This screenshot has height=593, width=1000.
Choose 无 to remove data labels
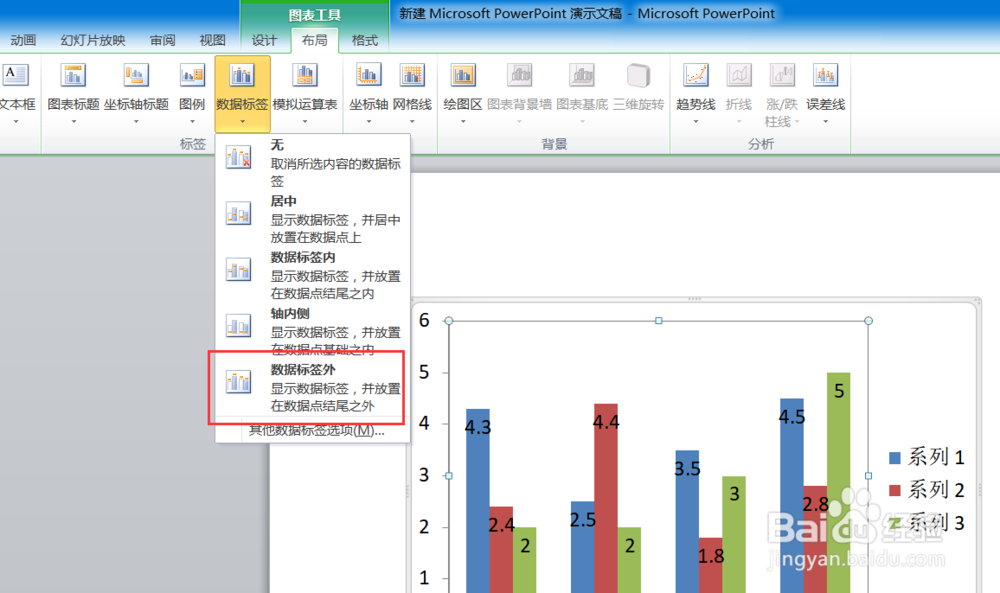tap(276, 145)
